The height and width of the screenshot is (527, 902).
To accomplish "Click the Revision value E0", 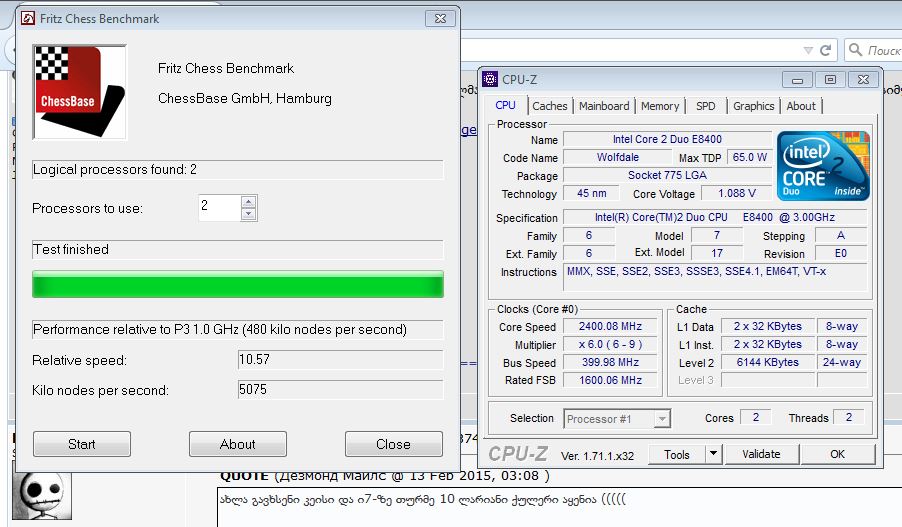I will [x=840, y=253].
